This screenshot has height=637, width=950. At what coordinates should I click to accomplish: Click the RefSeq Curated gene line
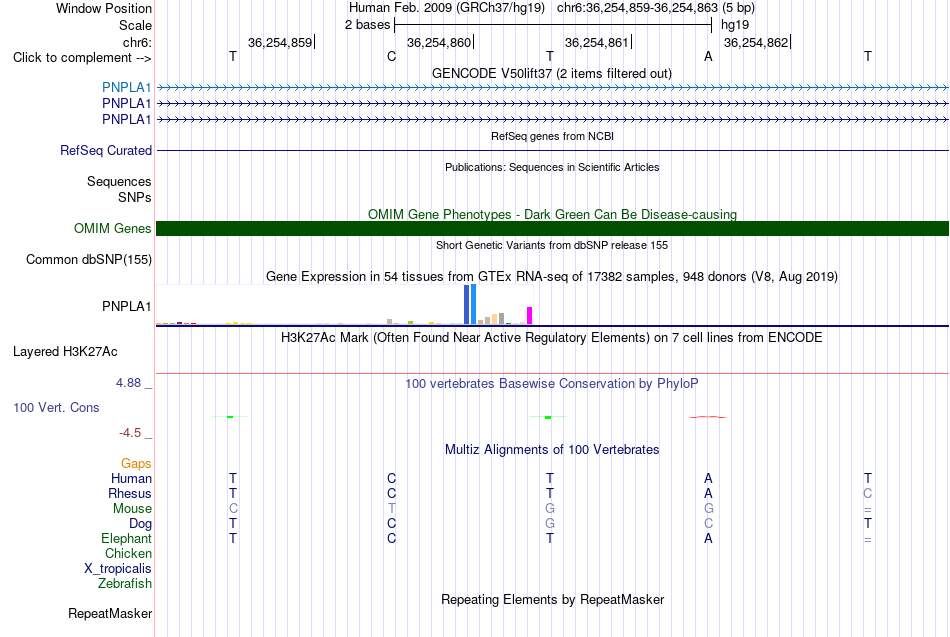coord(552,150)
